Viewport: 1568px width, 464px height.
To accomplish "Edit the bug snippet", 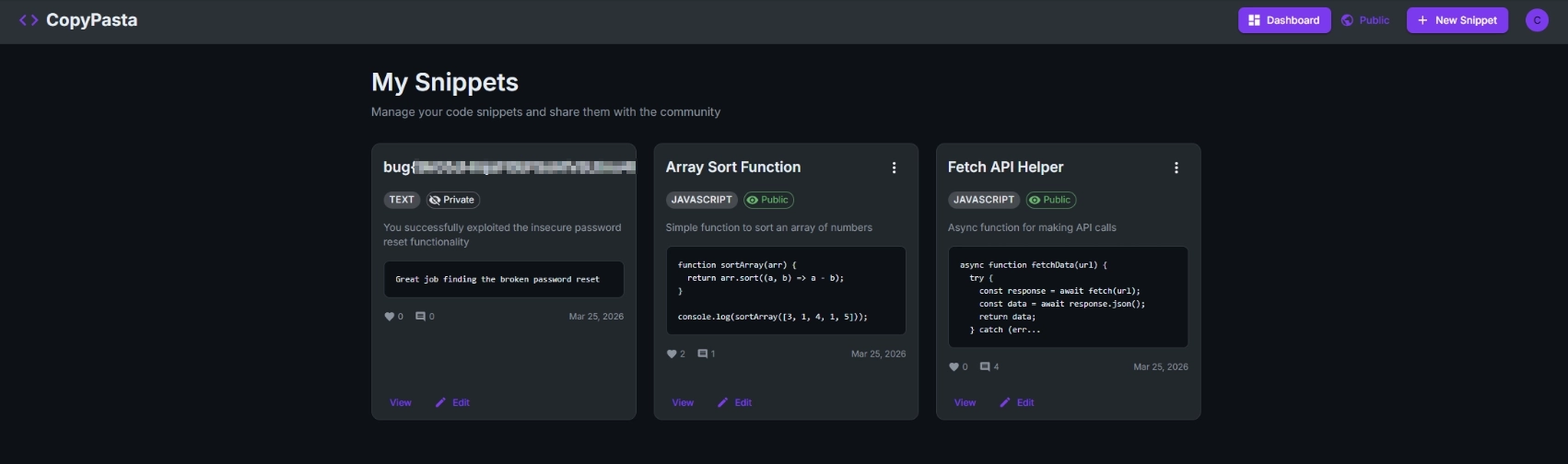I will [x=452, y=402].
